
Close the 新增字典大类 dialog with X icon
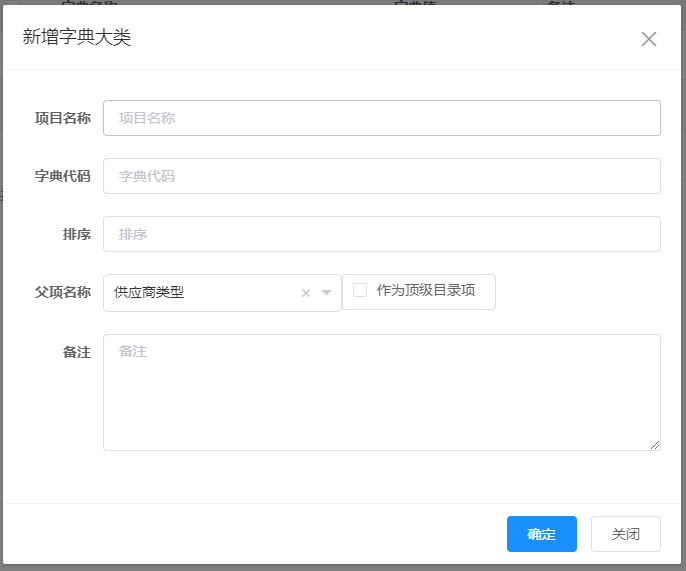tap(648, 39)
